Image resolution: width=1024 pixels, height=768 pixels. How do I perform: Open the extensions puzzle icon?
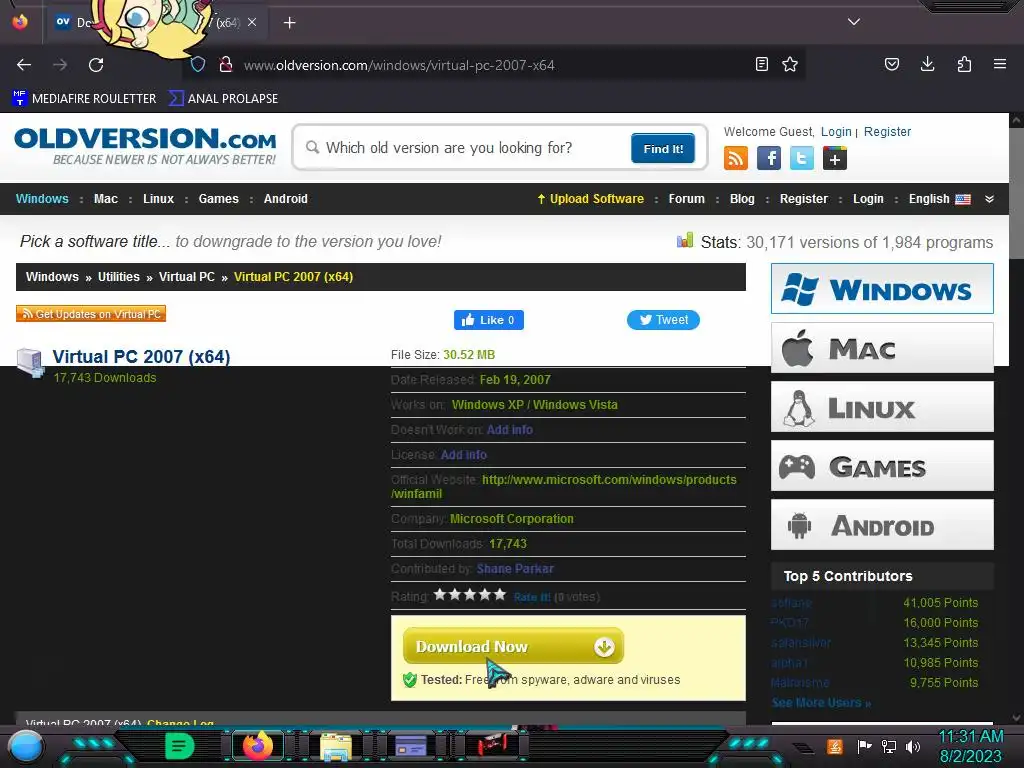click(x=964, y=64)
